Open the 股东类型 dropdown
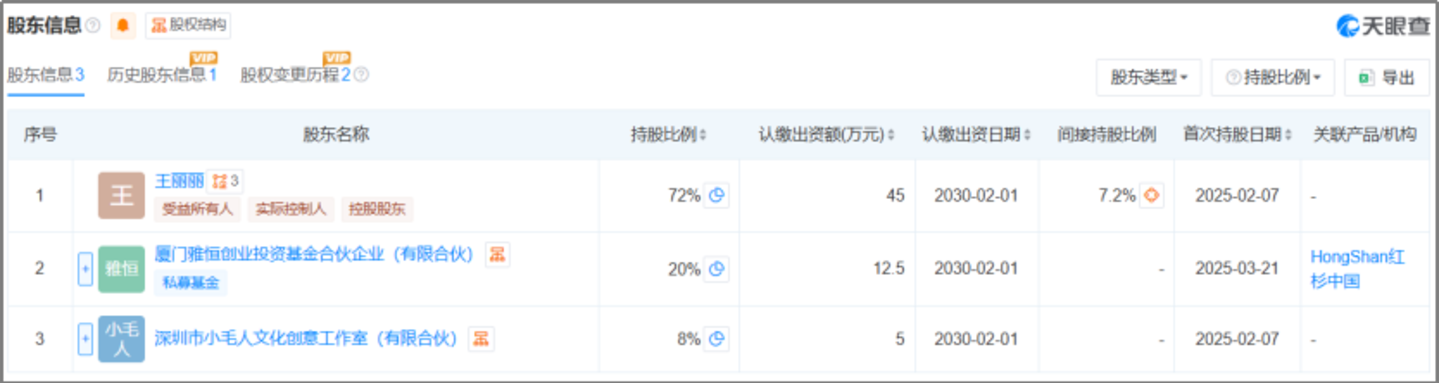Viewport: 1439px width, 383px height. 1149,77
